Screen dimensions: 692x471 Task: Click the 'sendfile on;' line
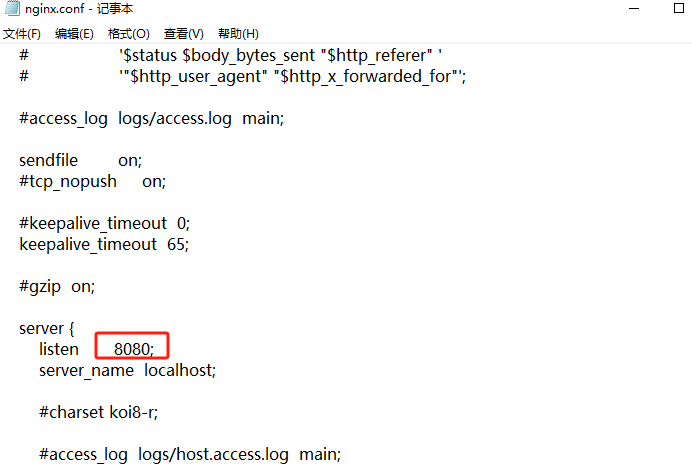[80, 161]
